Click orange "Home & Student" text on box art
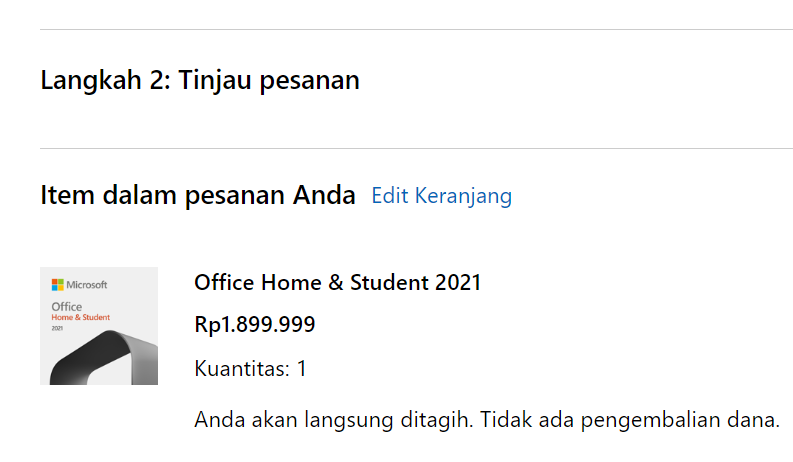Viewport: 793px width, 462px height. click(80, 317)
